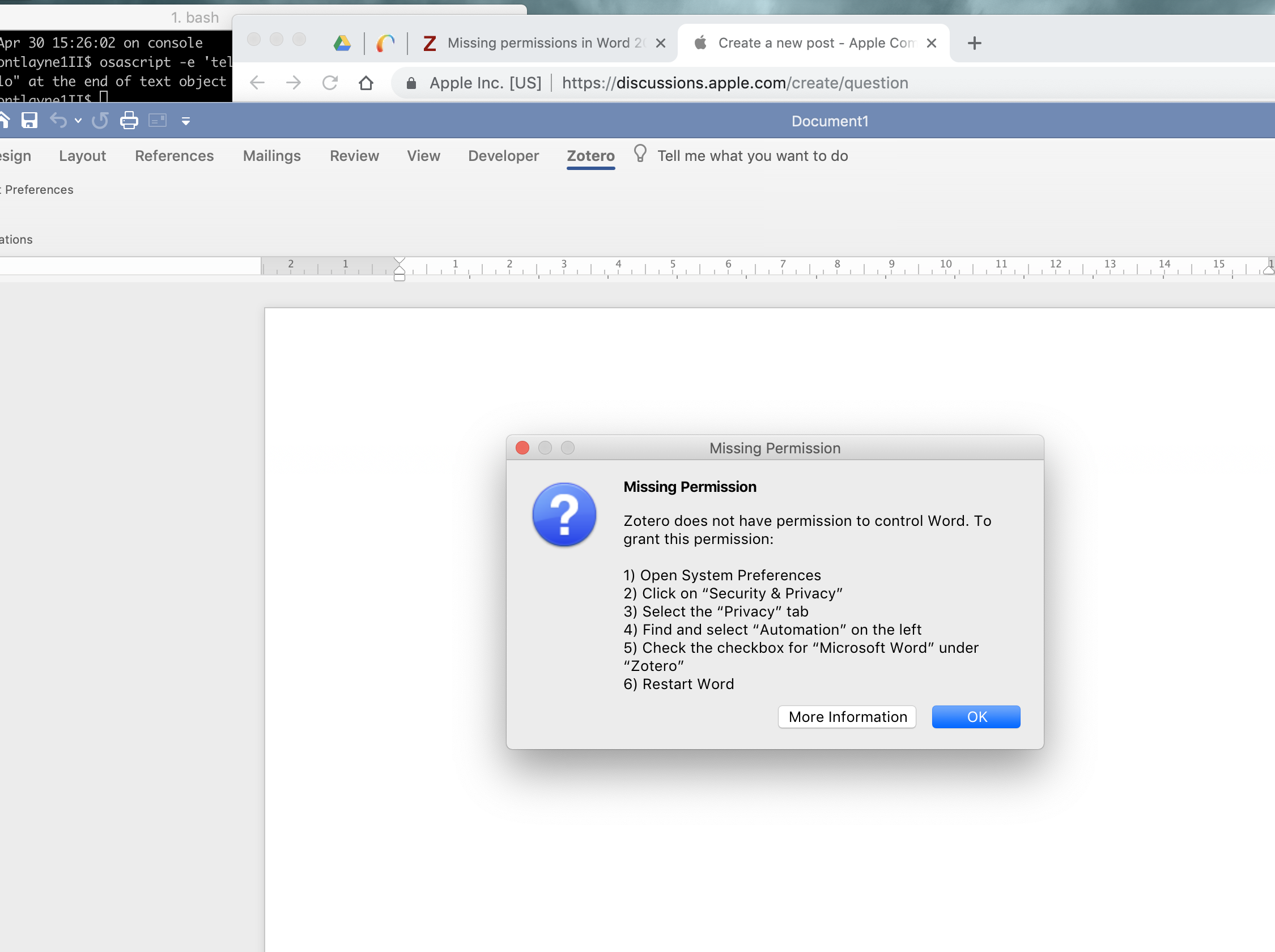Click the Print icon in quick access toolbar
The height and width of the screenshot is (952, 1275).
(x=129, y=121)
